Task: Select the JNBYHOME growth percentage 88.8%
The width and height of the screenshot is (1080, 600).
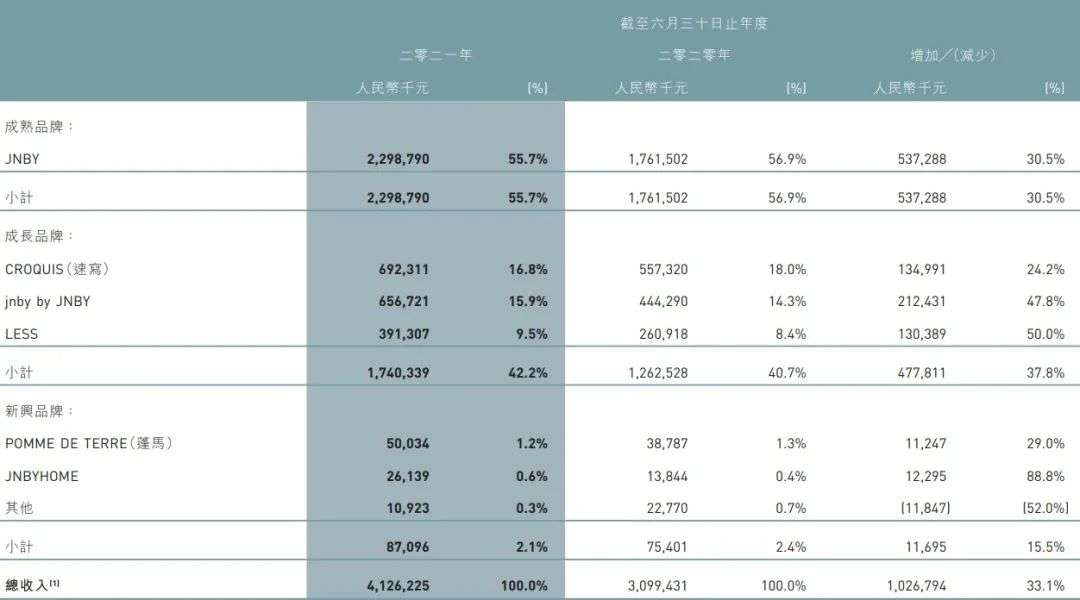Action: tap(1045, 476)
